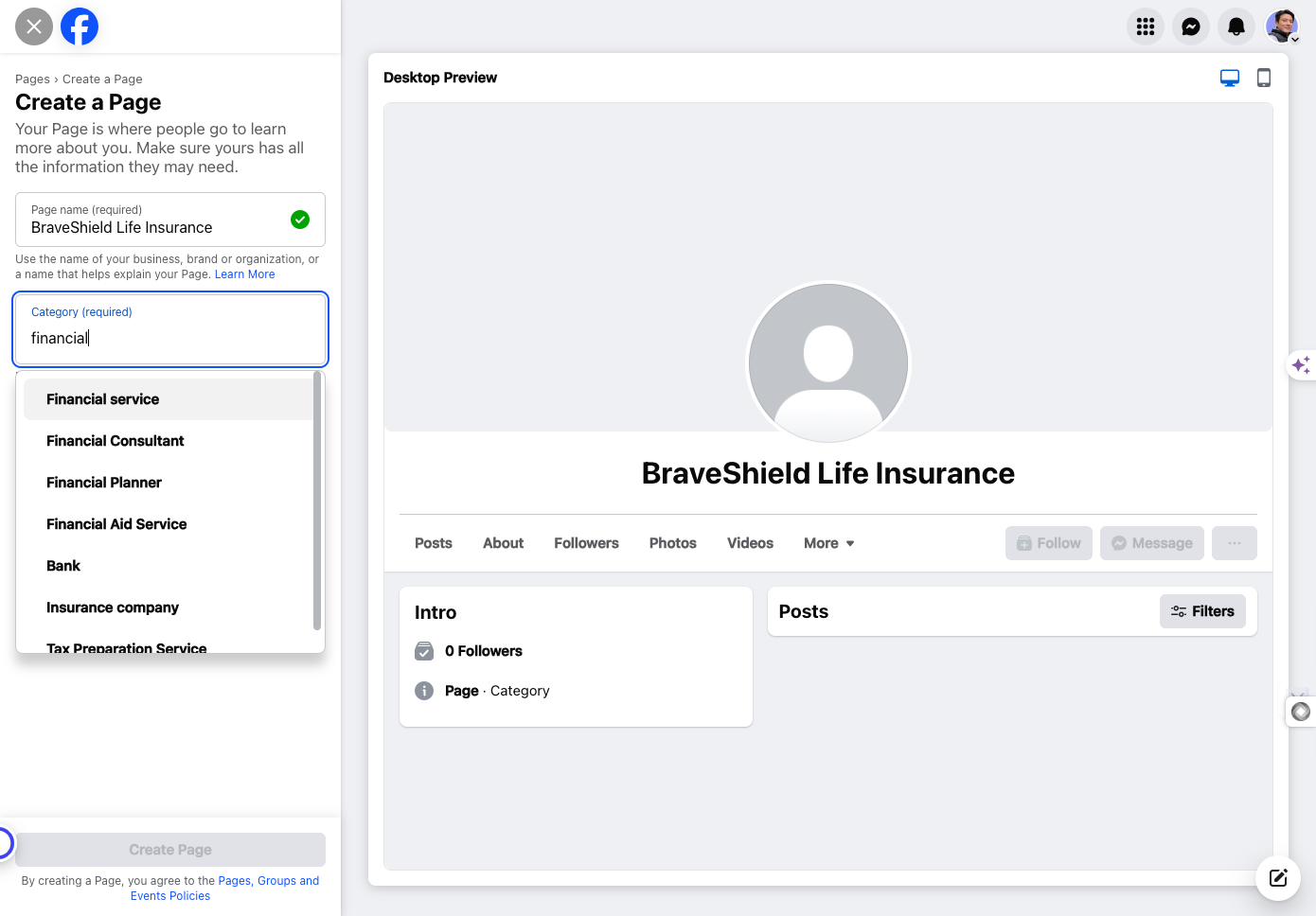Open the Videos tab

point(750,543)
